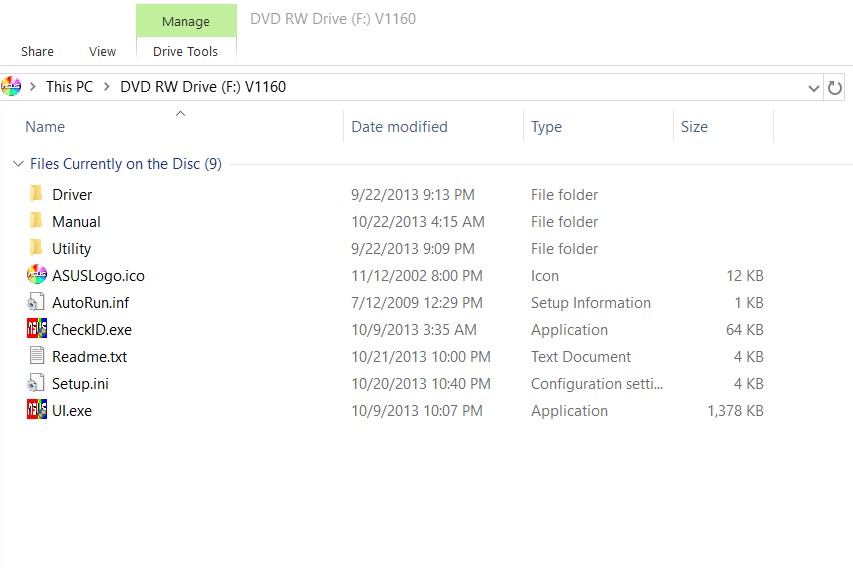Viewport: 853px width, 568px height.
Task: Go to This PC in breadcrumb
Action: 69,87
